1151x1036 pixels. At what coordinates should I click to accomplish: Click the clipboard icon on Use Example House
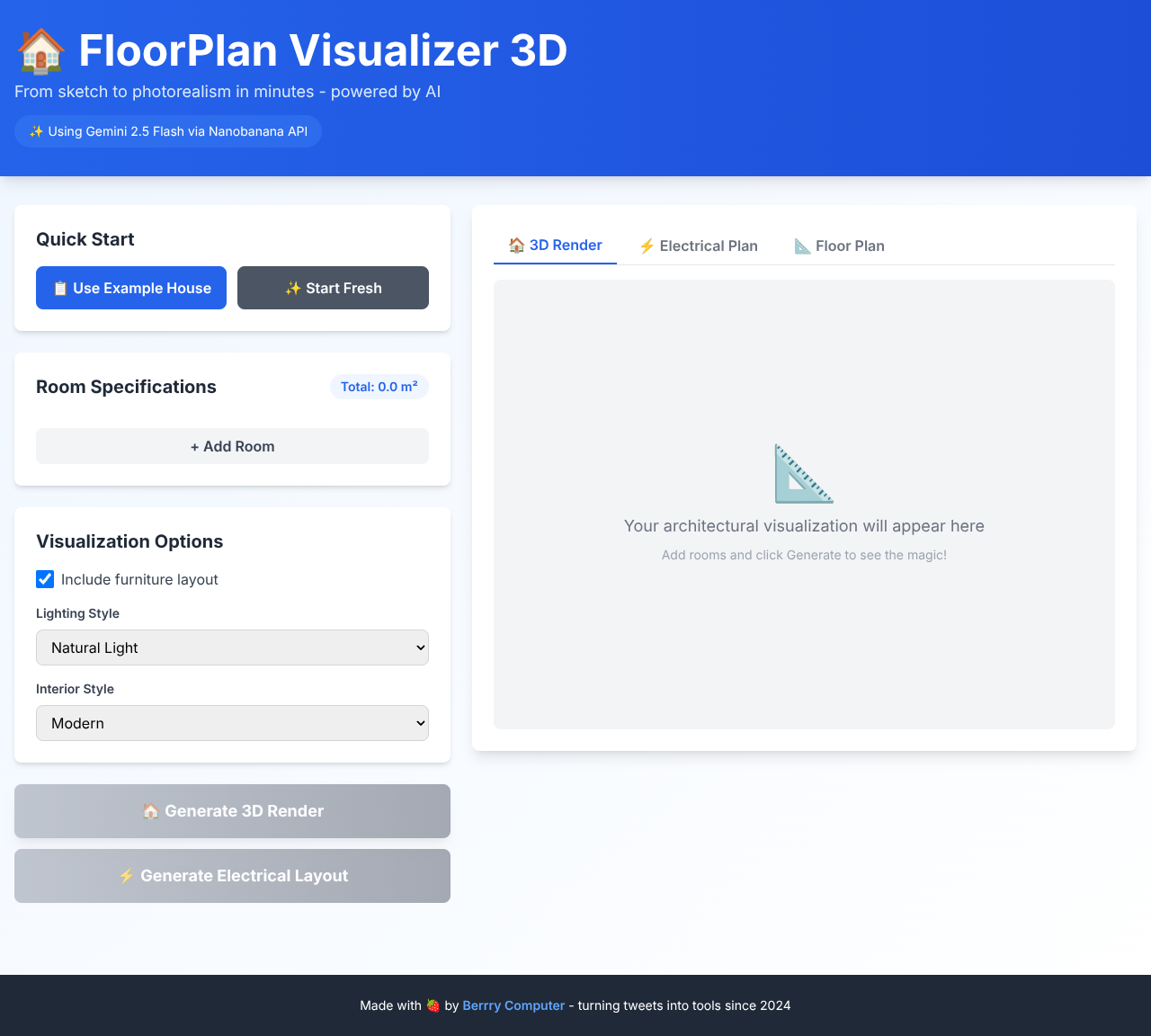click(x=60, y=288)
